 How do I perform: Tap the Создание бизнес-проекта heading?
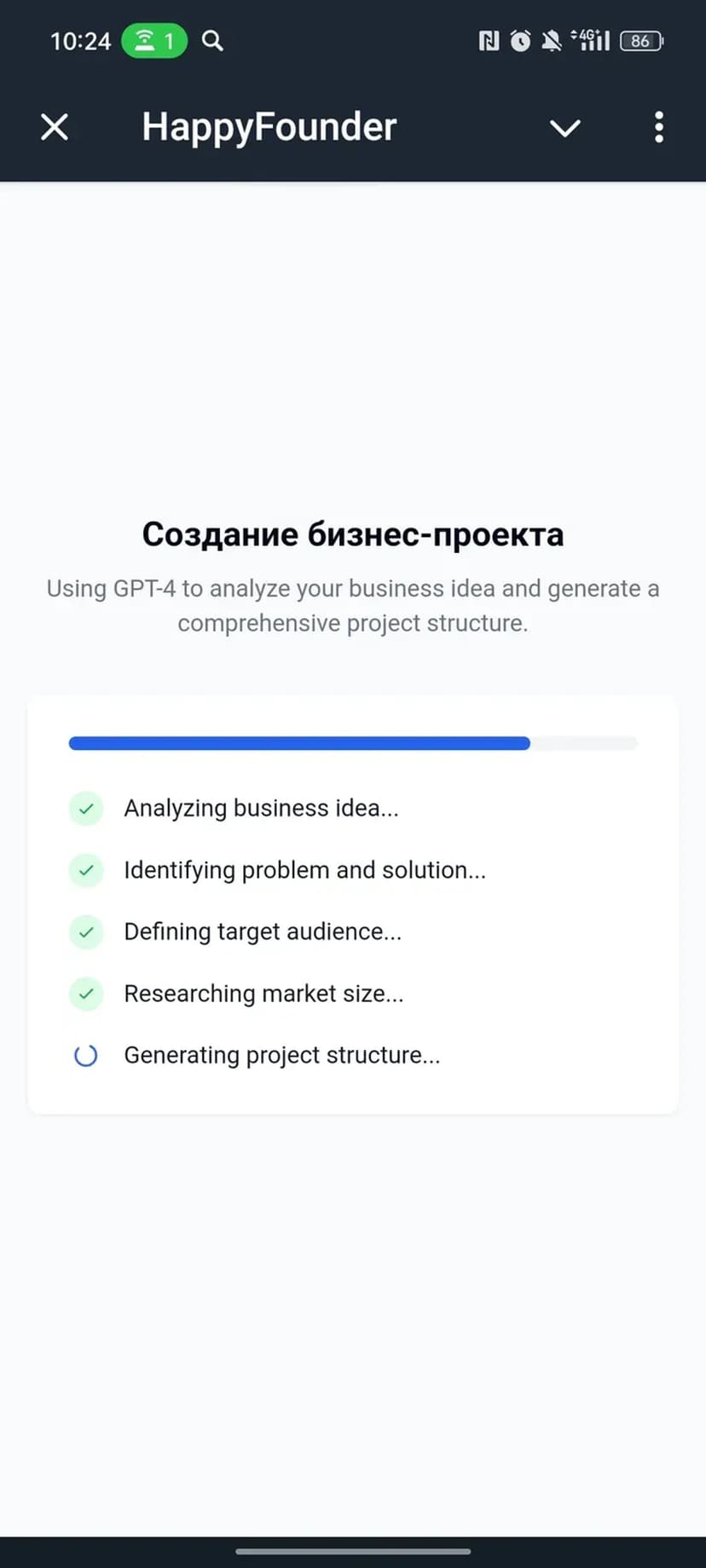pos(353,534)
